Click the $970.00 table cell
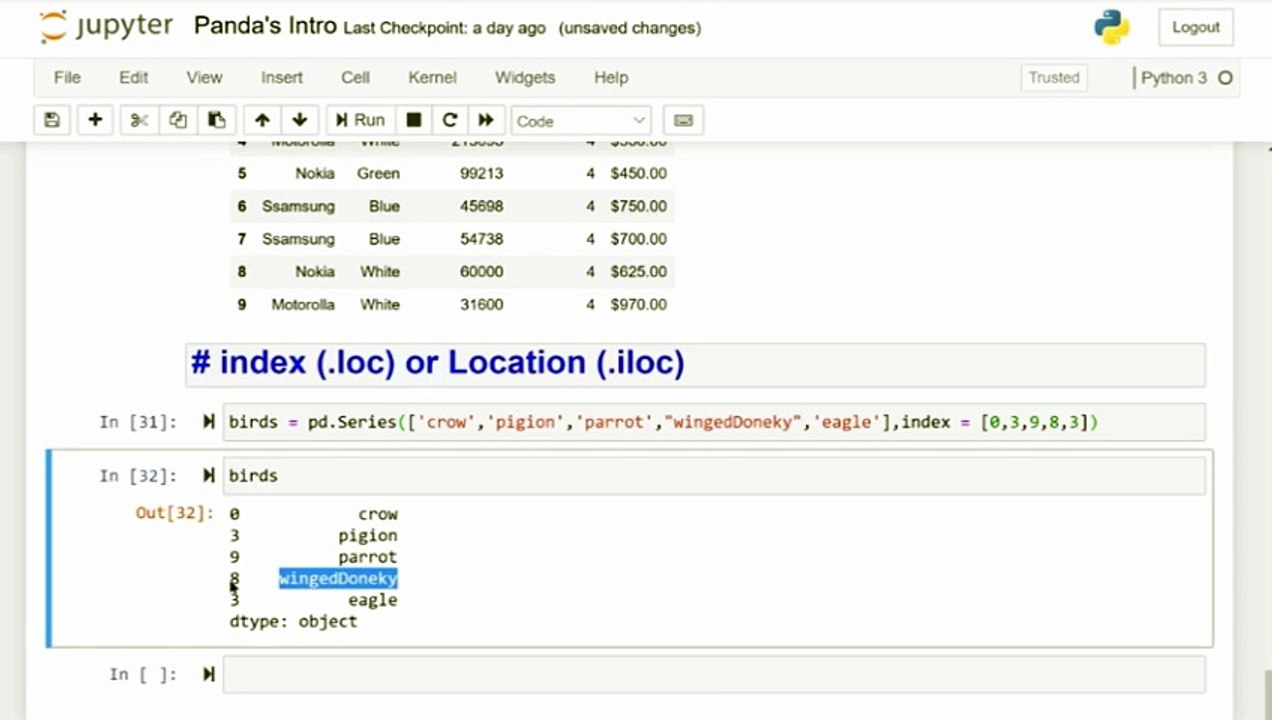 [638, 304]
